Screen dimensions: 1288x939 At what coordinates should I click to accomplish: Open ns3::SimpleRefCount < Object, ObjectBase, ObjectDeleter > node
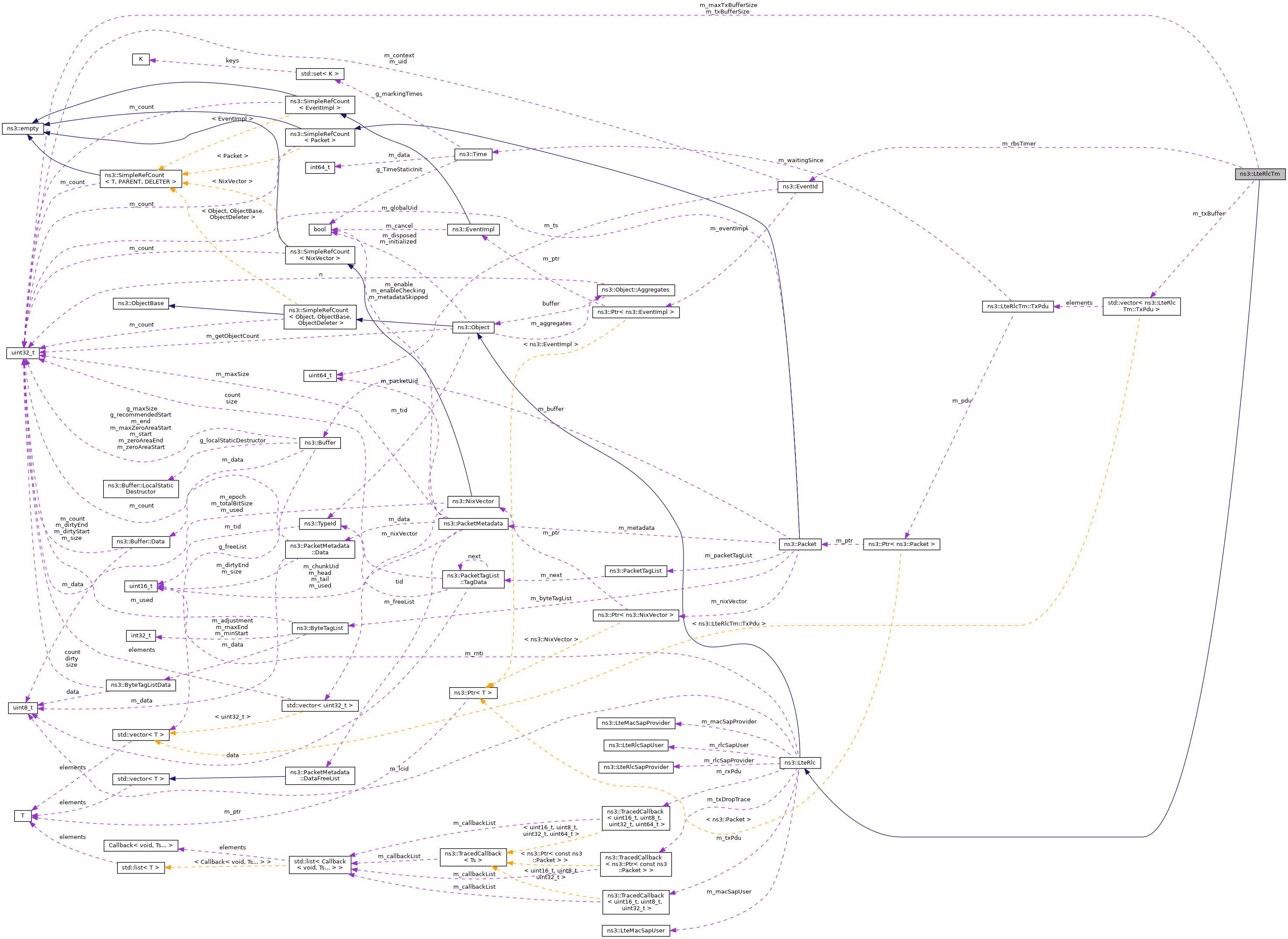(320, 316)
